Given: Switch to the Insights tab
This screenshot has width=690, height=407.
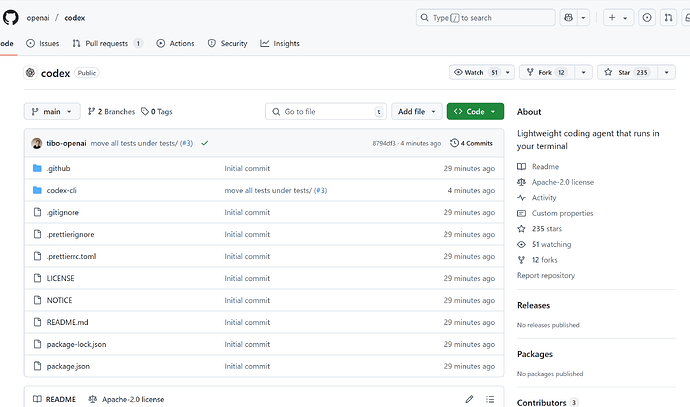Looking at the screenshot, I should 280,44.
